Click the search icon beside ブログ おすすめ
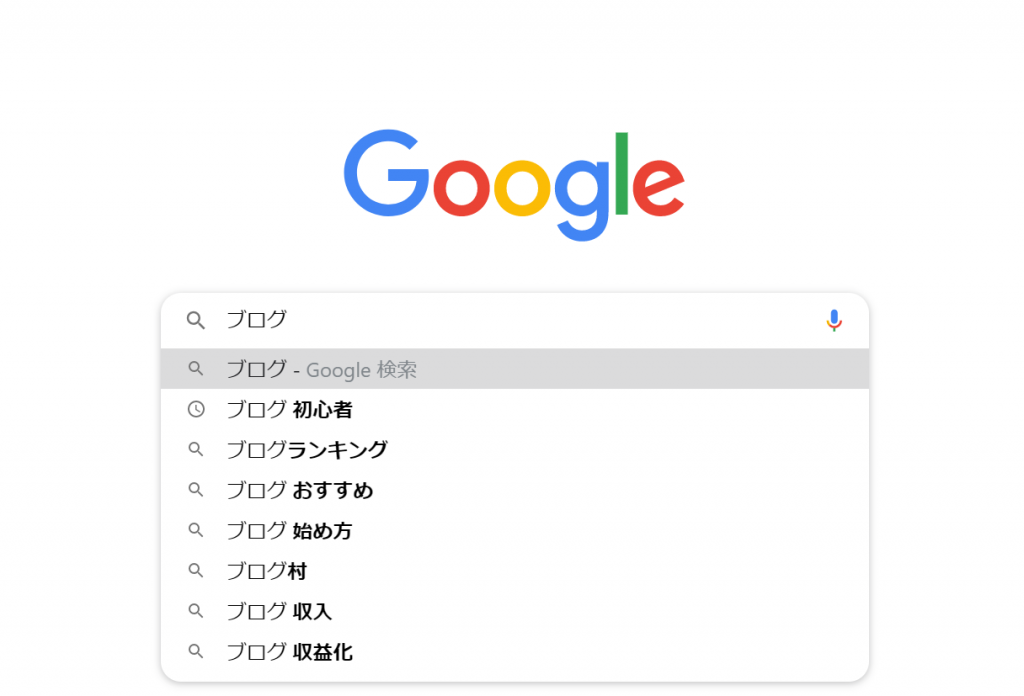 coord(195,490)
